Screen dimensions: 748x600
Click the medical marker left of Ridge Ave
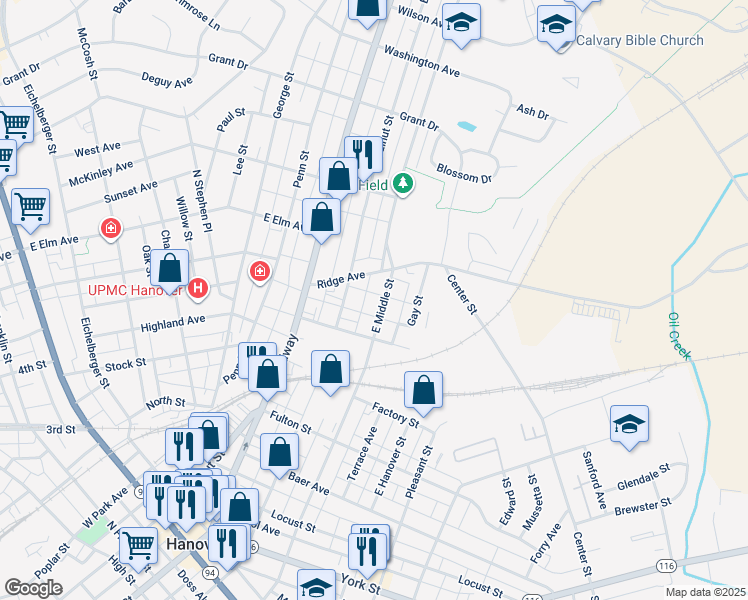(259, 271)
